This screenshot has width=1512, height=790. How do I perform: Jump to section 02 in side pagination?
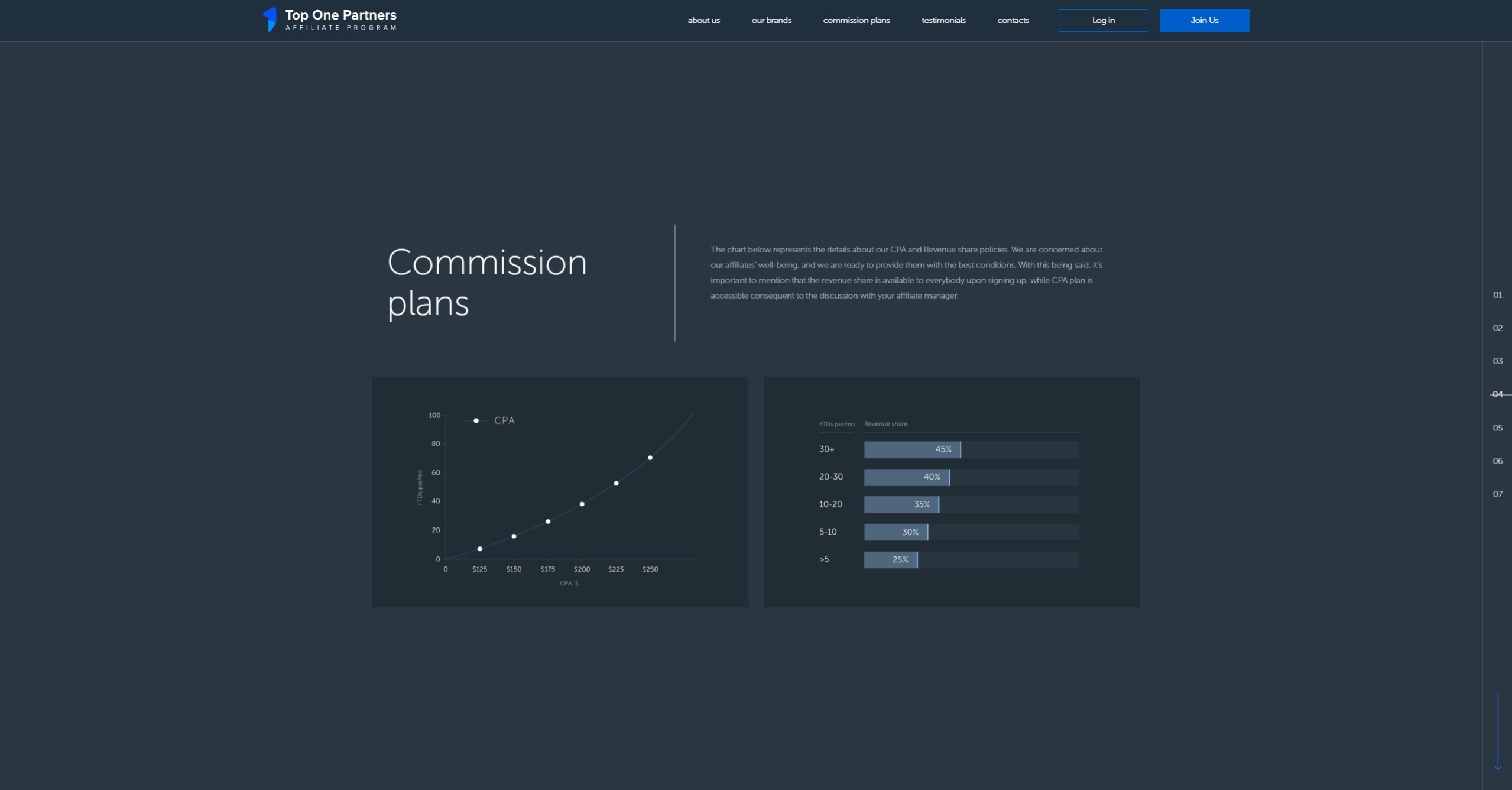coord(1497,328)
